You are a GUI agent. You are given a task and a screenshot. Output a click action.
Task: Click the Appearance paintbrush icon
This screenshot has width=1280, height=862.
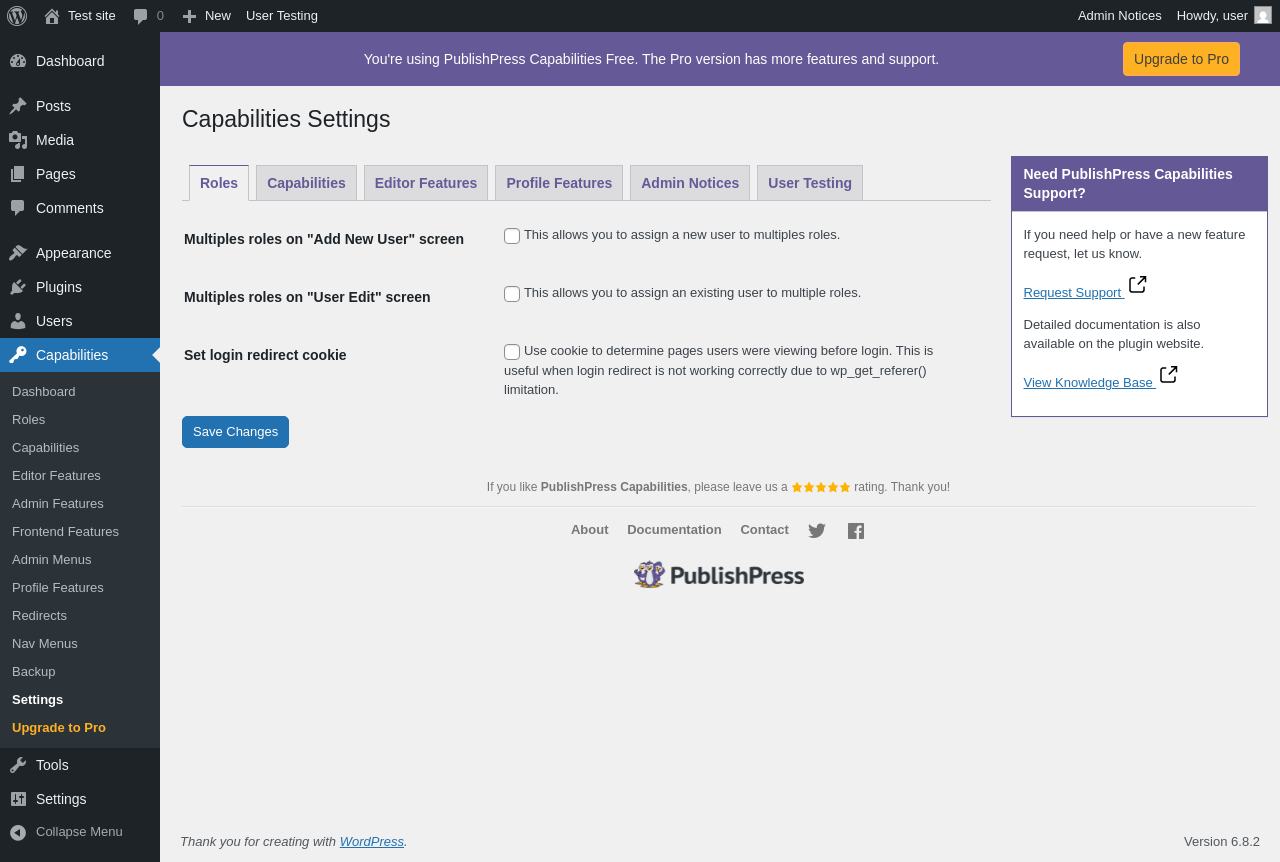[18, 253]
